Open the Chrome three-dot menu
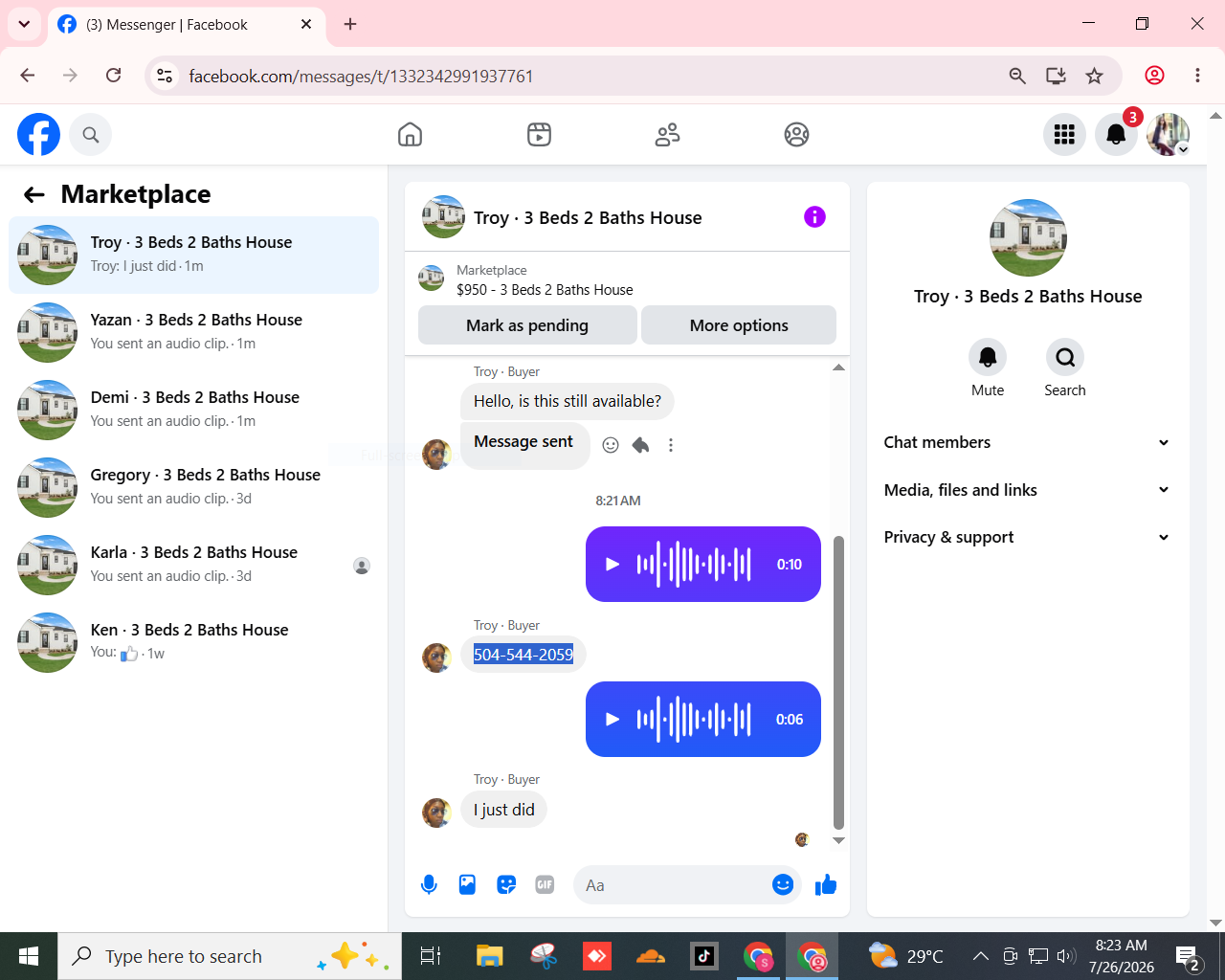1225x980 pixels. (x=1197, y=76)
